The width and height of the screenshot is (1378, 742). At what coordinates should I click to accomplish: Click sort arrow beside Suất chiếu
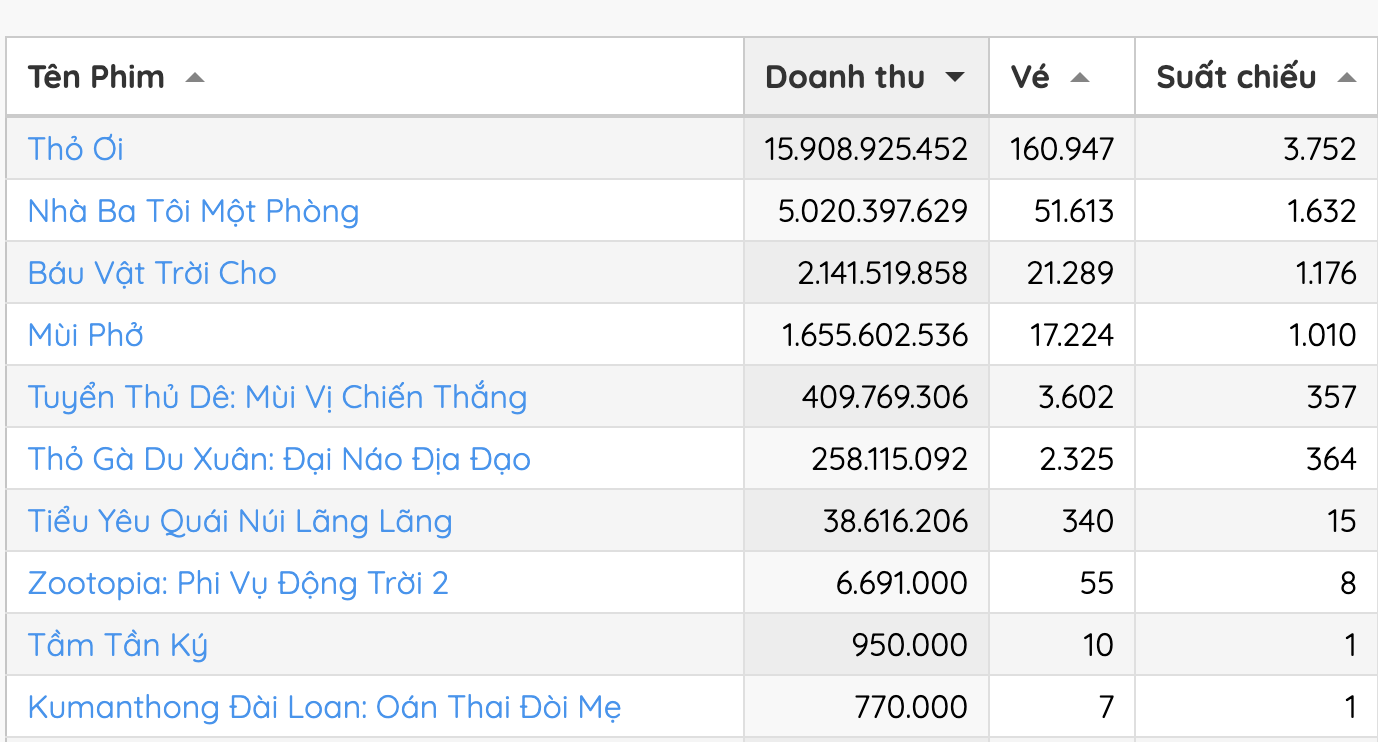(1346, 78)
